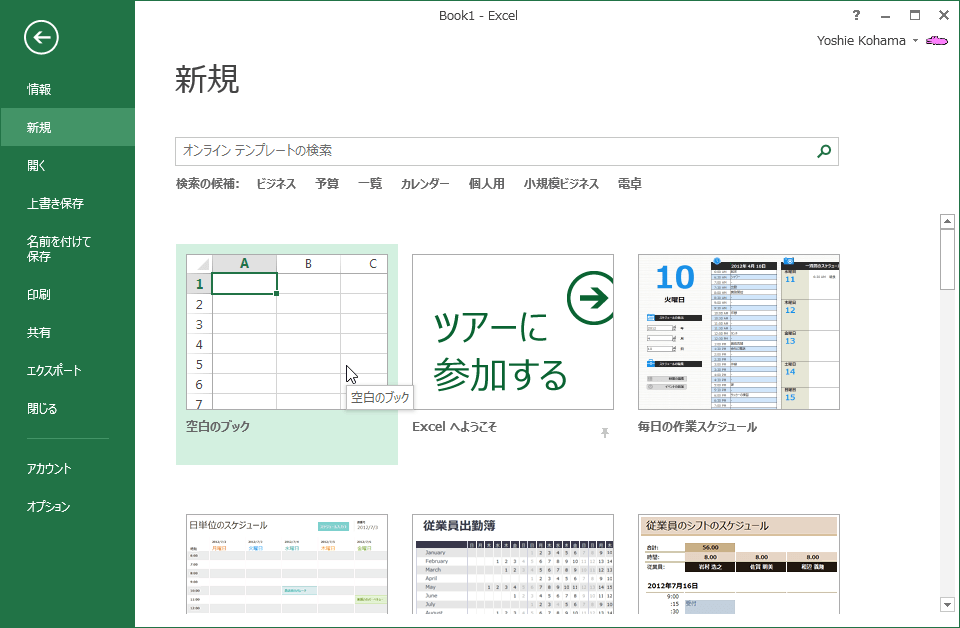Select the 空白のブック template thumbnail
Viewport: 960px width, 628px height.
[x=287, y=332]
